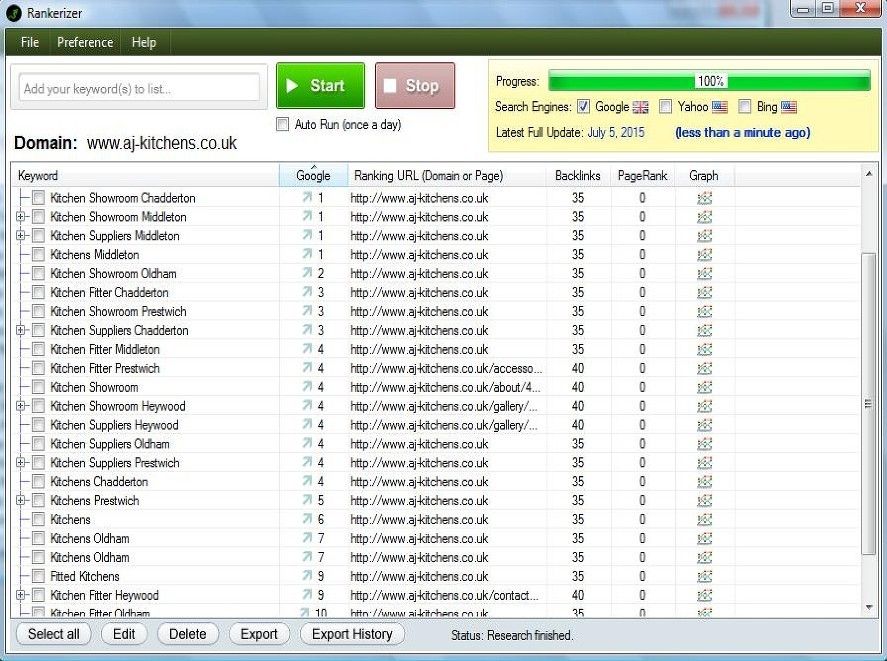The image size is (887, 661).
Task: Sort by the PageRank column header
Action: 643,175
